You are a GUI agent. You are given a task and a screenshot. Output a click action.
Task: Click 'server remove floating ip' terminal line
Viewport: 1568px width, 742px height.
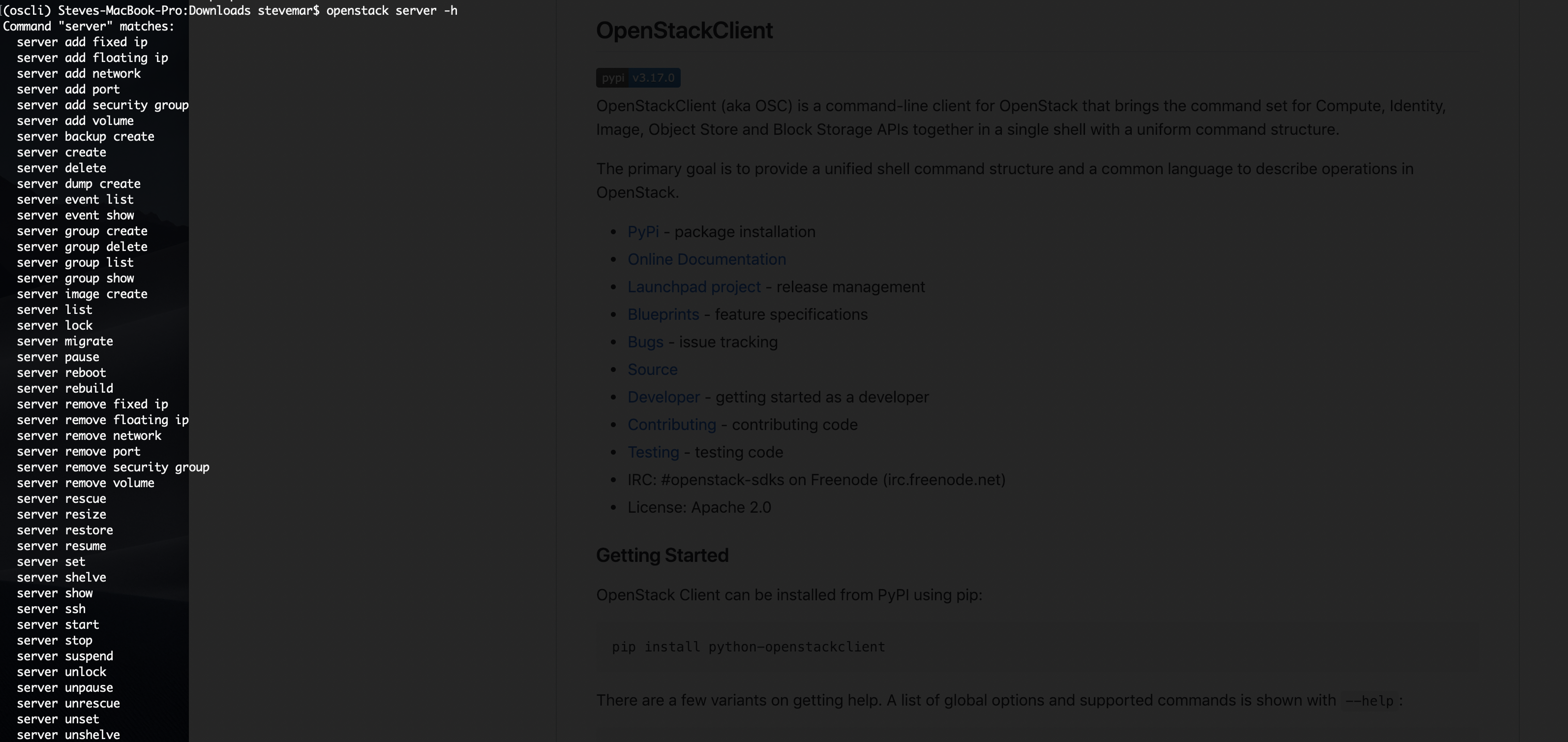[103, 420]
